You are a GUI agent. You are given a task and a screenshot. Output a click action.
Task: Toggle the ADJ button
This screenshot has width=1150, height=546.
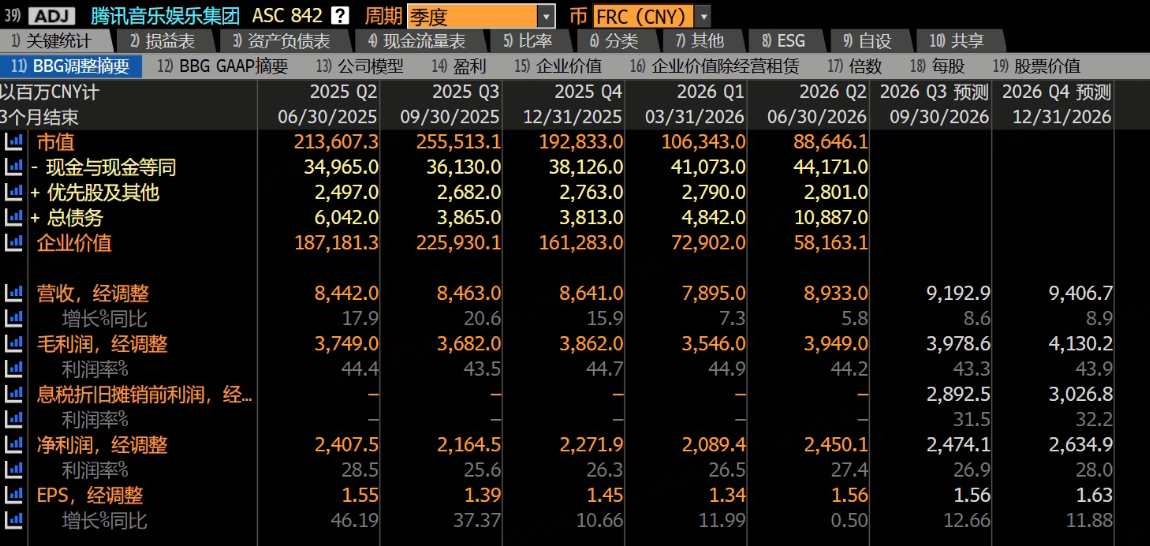(49, 15)
